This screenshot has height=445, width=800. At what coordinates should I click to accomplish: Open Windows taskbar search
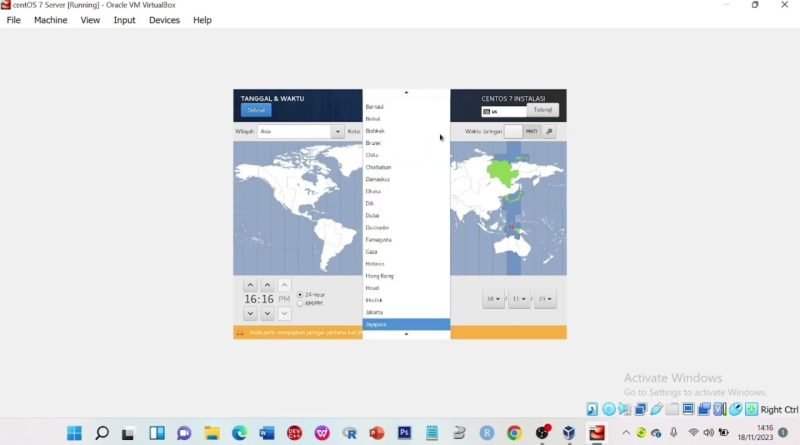click(102, 433)
